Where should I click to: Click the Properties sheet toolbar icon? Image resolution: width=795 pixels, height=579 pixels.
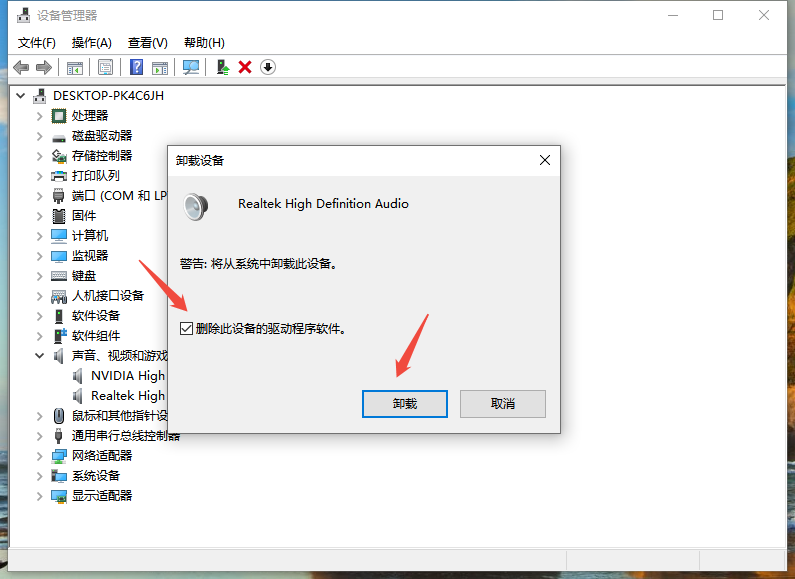(x=105, y=67)
